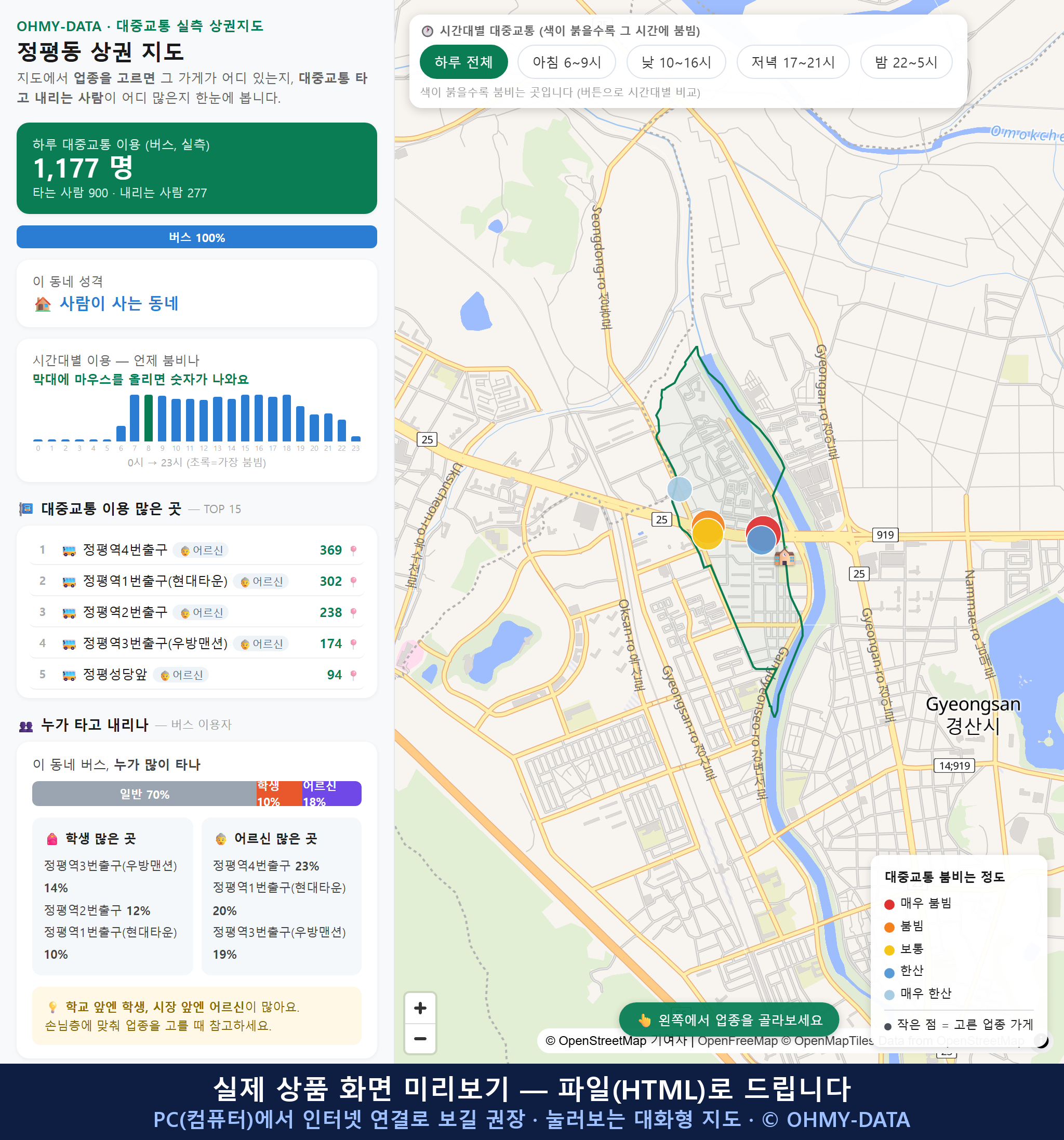
Task: Switch to the 밤 22~5시 filter
Action: click(x=906, y=62)
